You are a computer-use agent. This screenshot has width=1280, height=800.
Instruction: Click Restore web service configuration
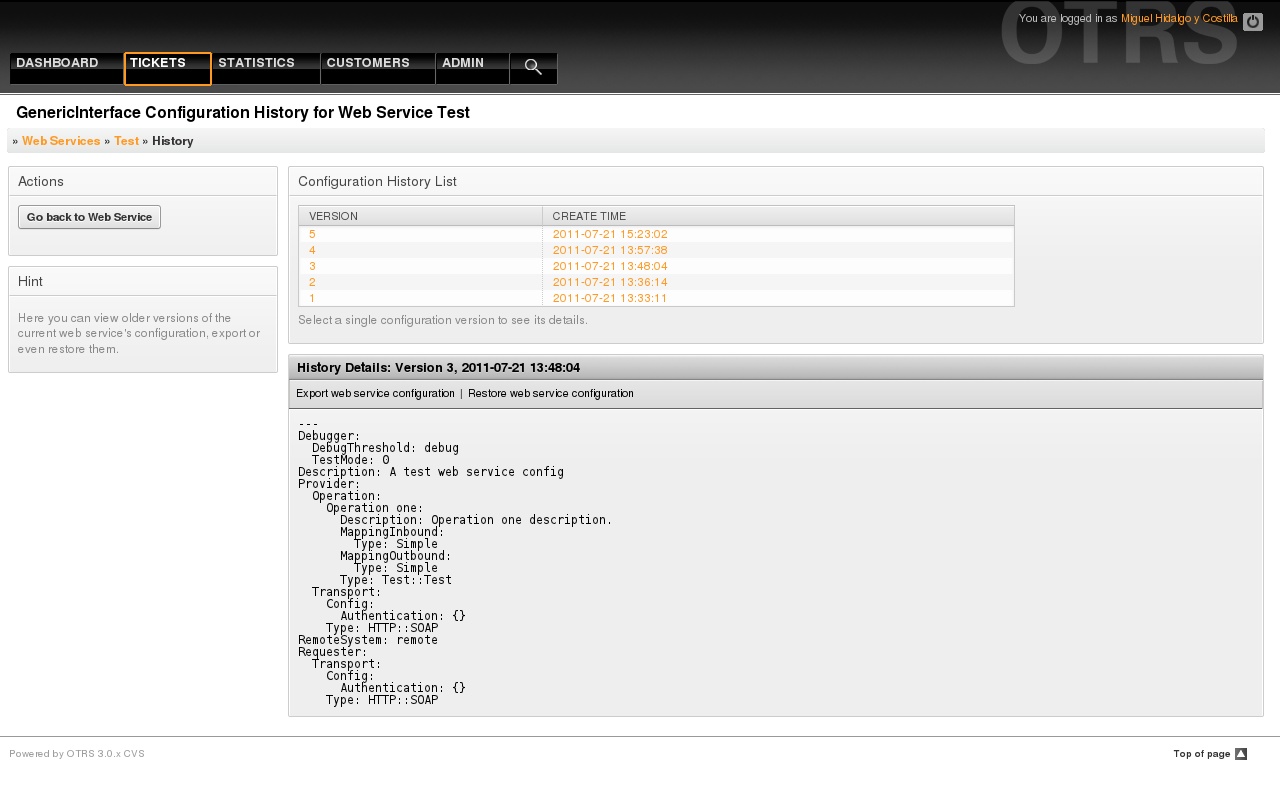[550, 394]
